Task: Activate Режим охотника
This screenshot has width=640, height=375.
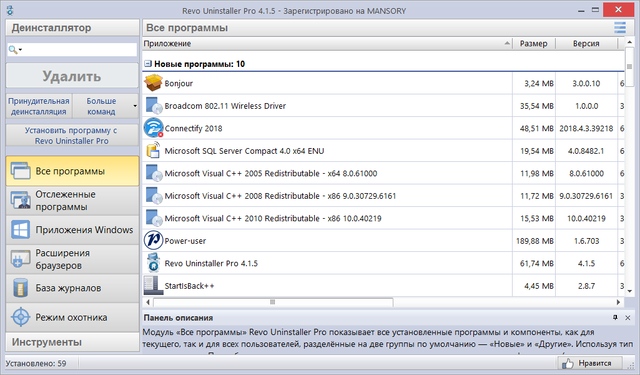Action: [x=72, y=317]
